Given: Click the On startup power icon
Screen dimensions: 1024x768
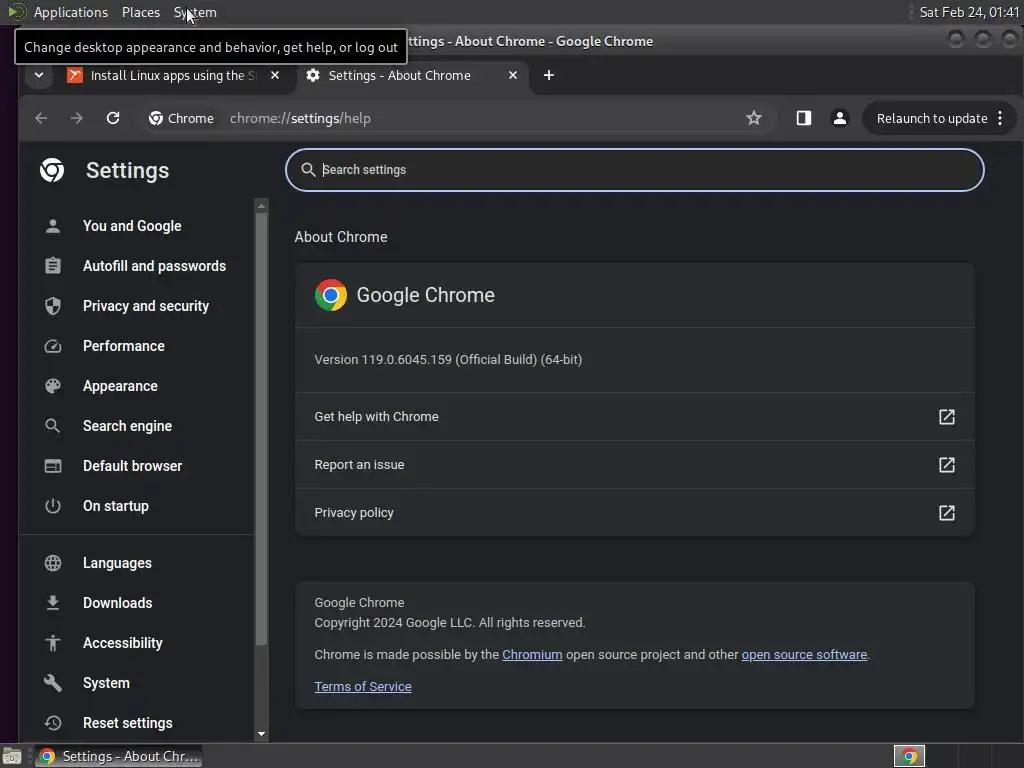Looking at the screenshot, I should (53, 506).
